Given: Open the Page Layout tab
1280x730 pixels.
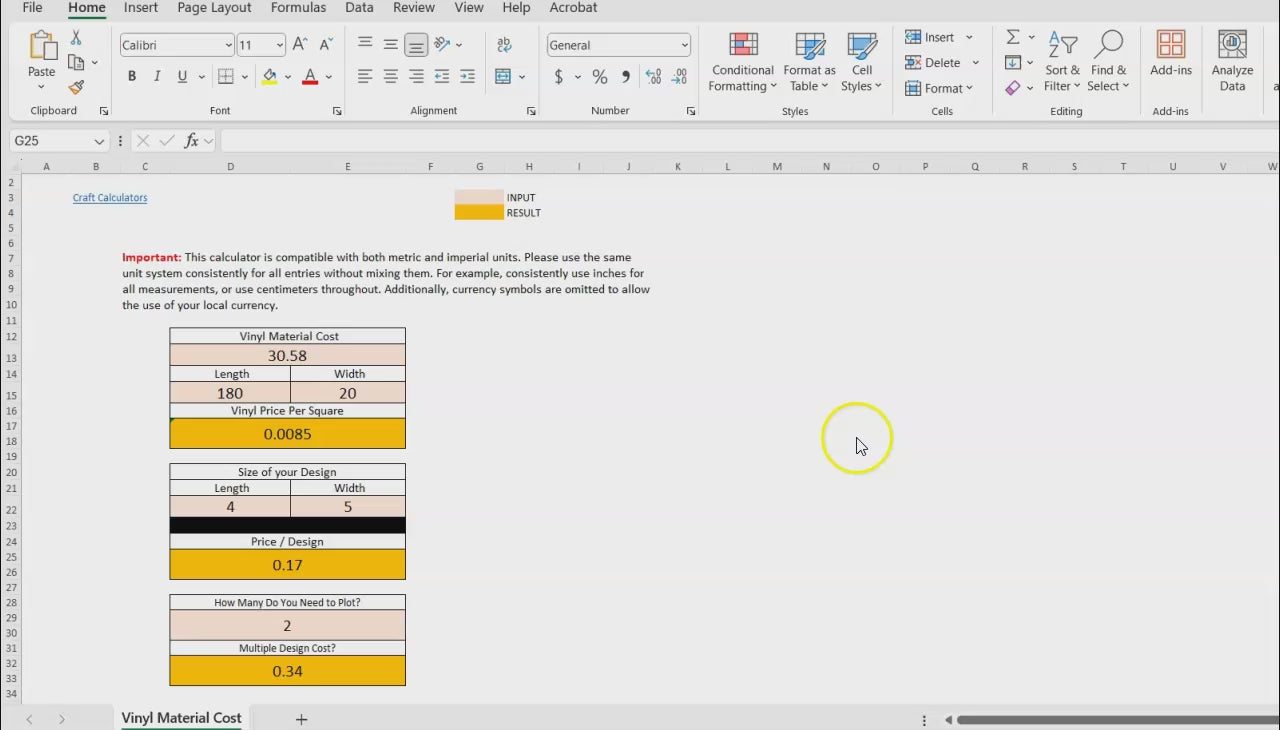Looking at the screenshot, I should [x=214, y=8].
